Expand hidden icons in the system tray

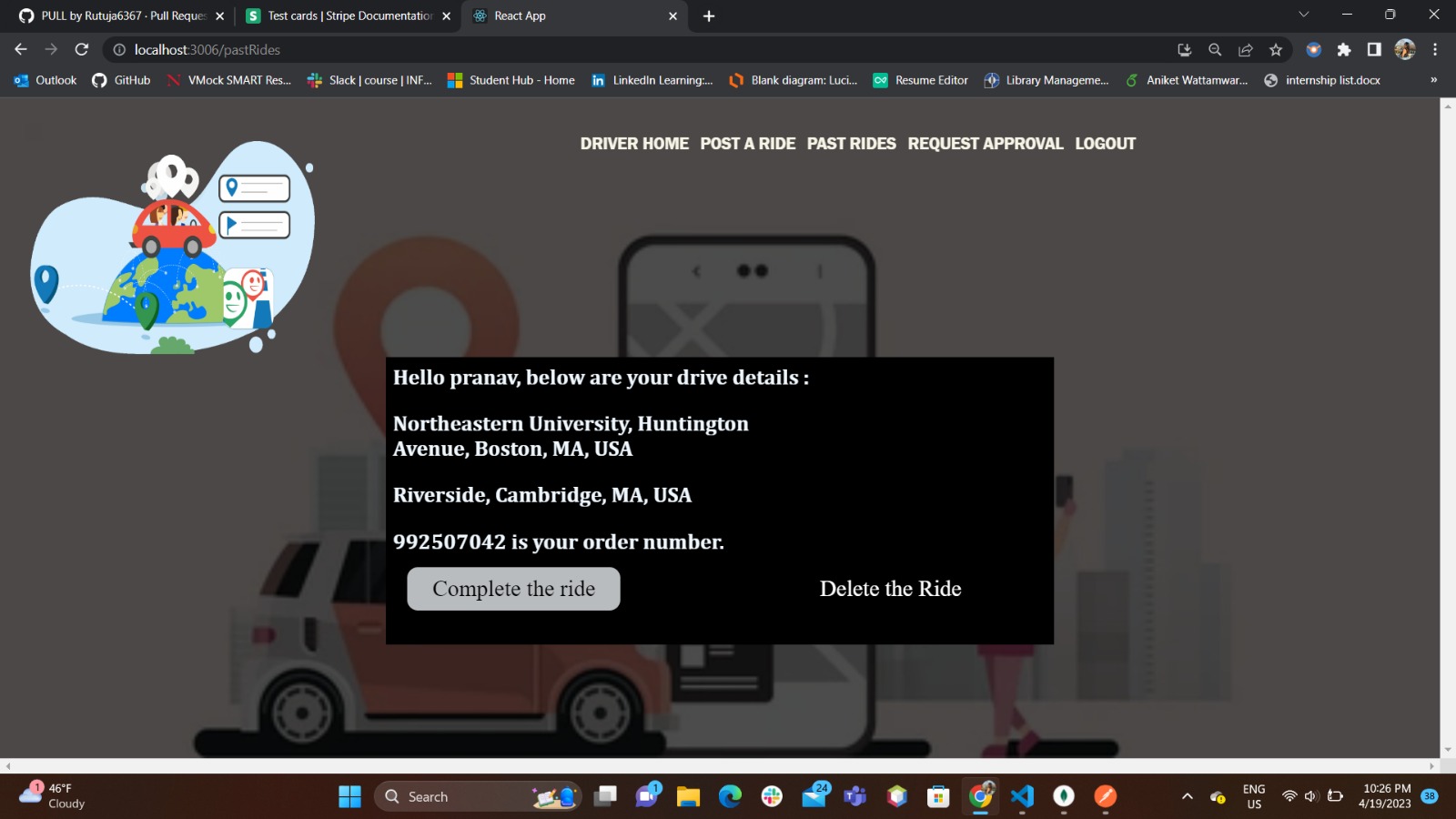(x=1187, y=796)
